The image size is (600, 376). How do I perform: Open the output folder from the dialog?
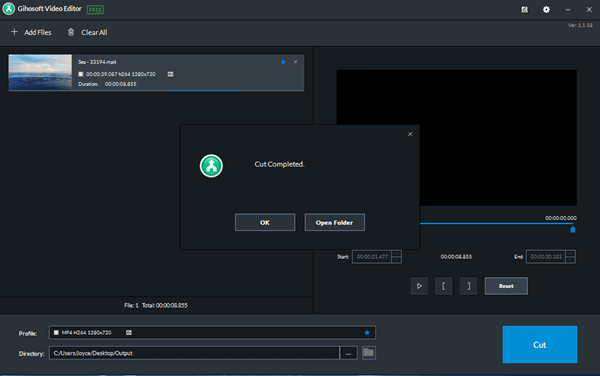pos(334,222)
